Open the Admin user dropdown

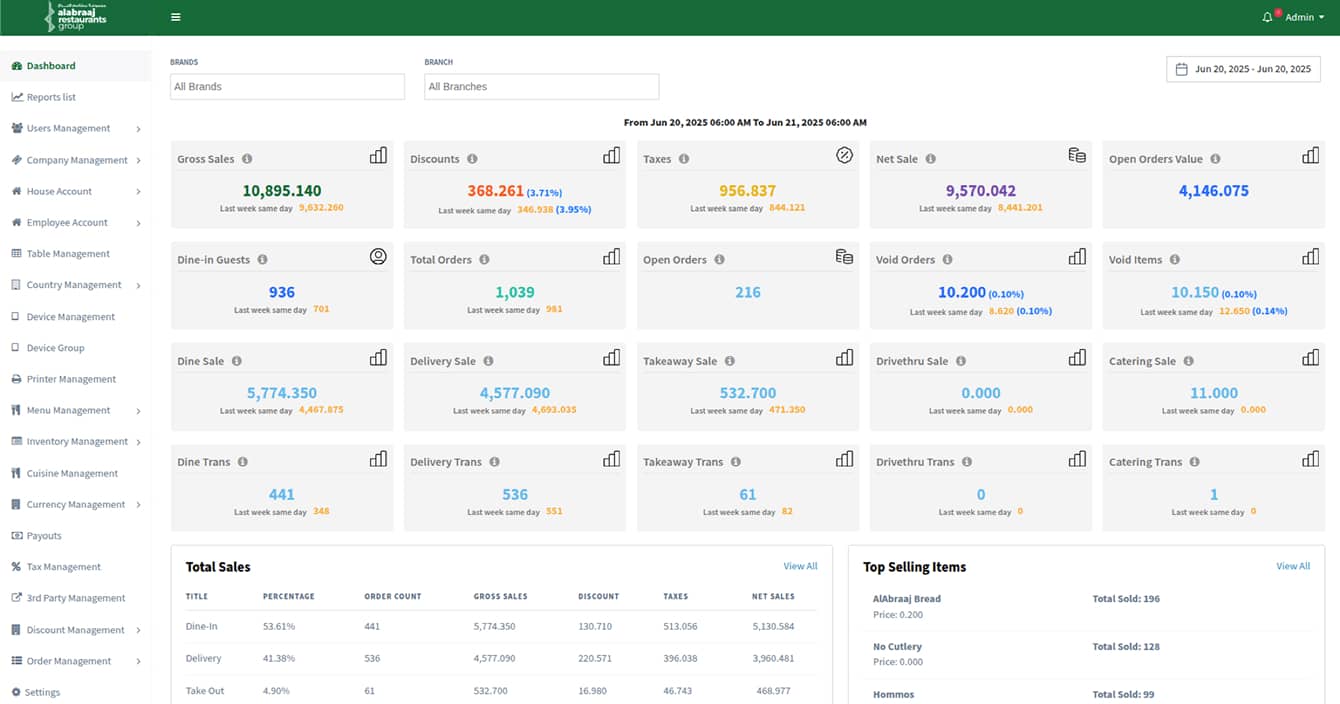point(1304,17)
